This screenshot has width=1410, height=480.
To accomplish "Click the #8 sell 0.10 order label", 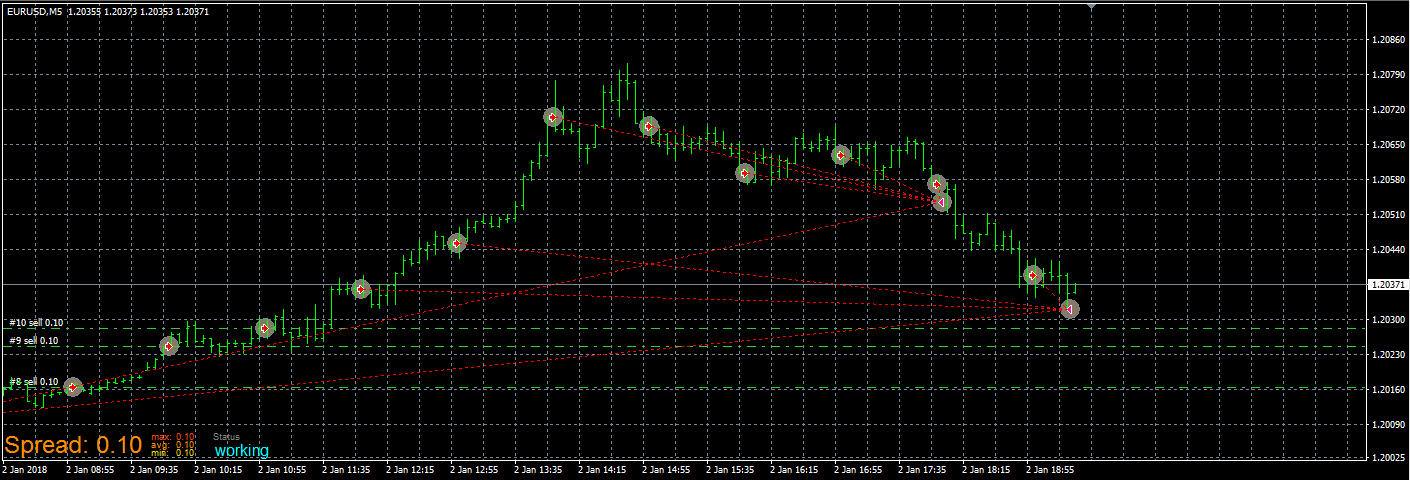I will [34, 382].
